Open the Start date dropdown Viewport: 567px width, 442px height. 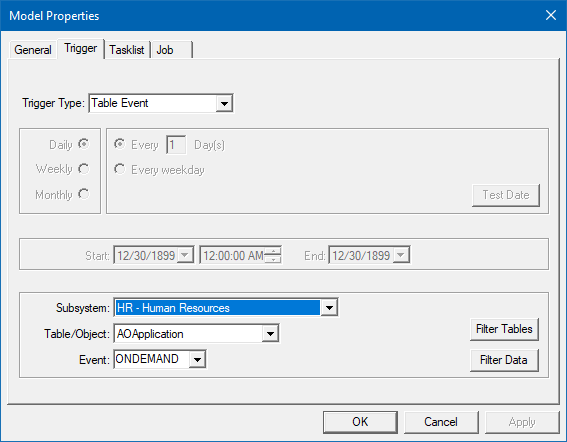tap(185, 255)
